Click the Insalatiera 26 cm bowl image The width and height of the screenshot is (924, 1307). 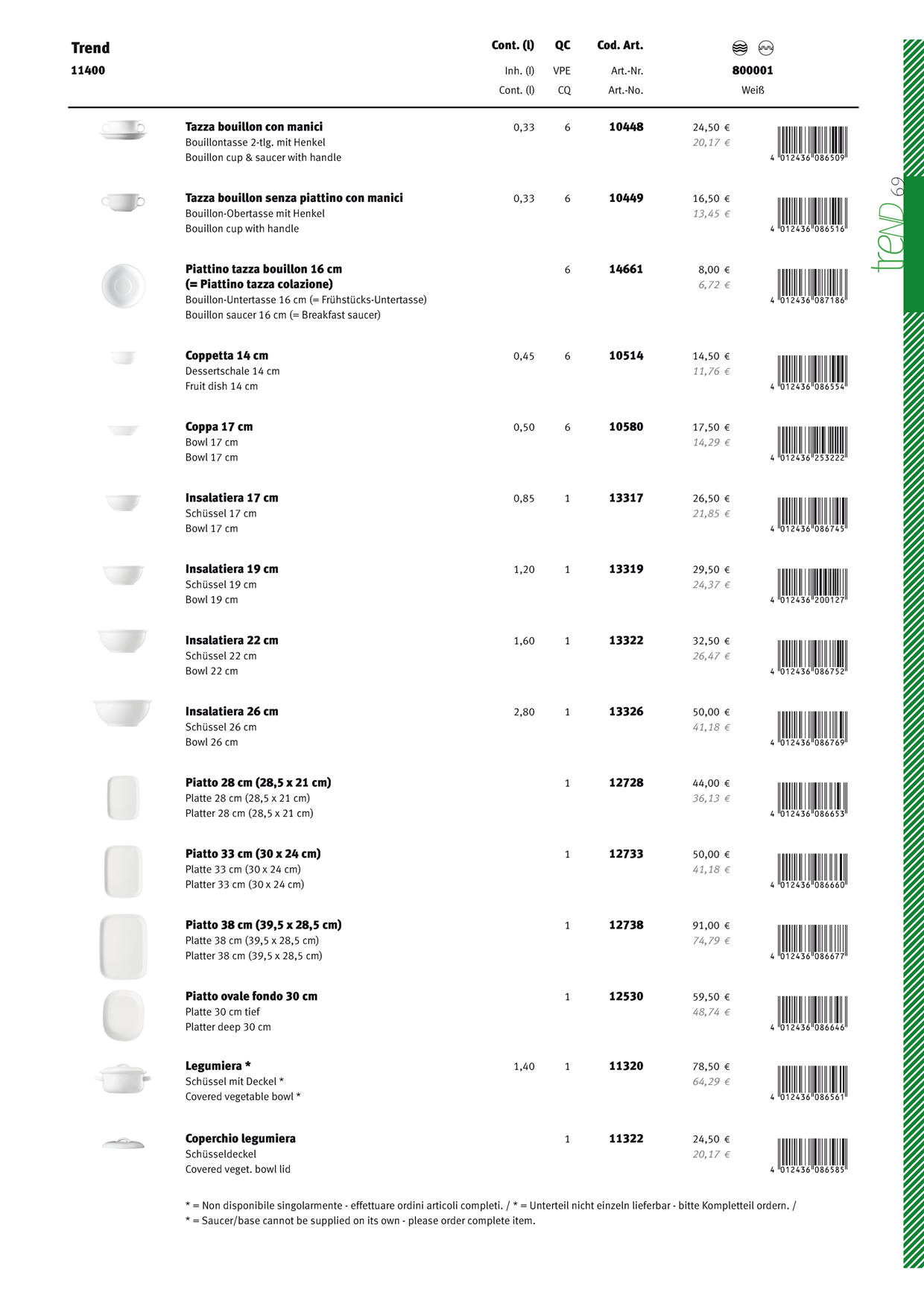pyautogui.click(x=123, y=712)
